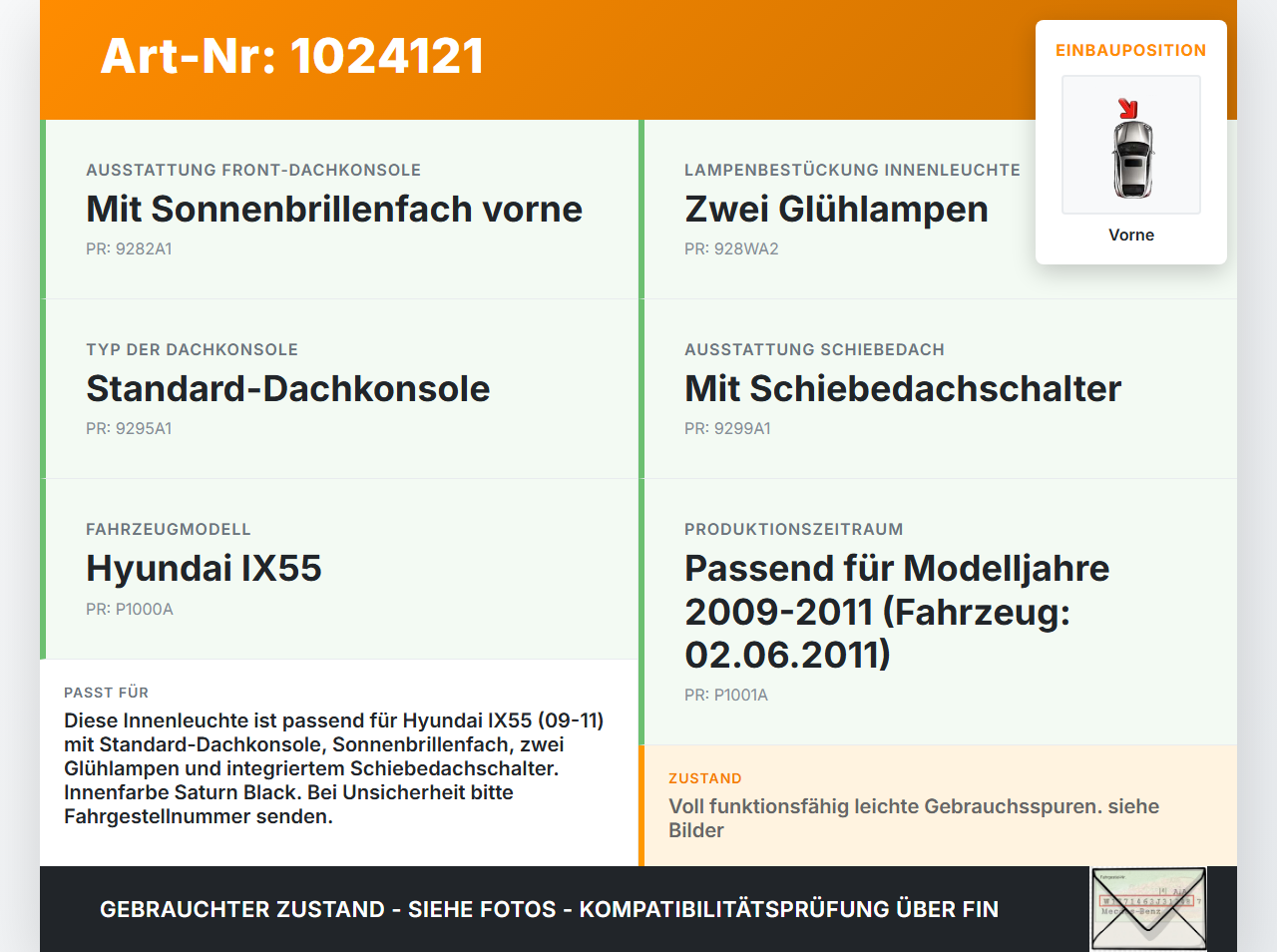Click the Einbauposition card title

(1131, 50)
